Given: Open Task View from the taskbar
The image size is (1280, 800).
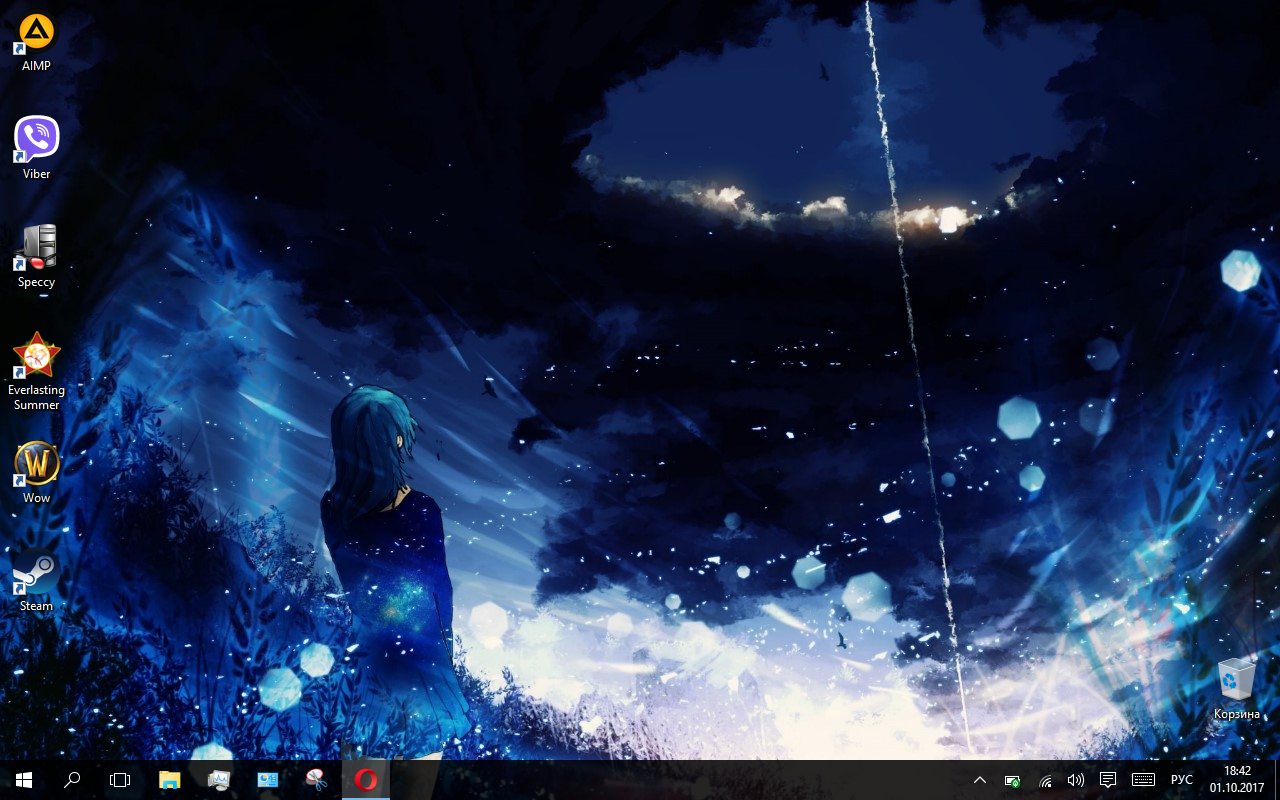Looking at the screenshot, I should 120,780.
